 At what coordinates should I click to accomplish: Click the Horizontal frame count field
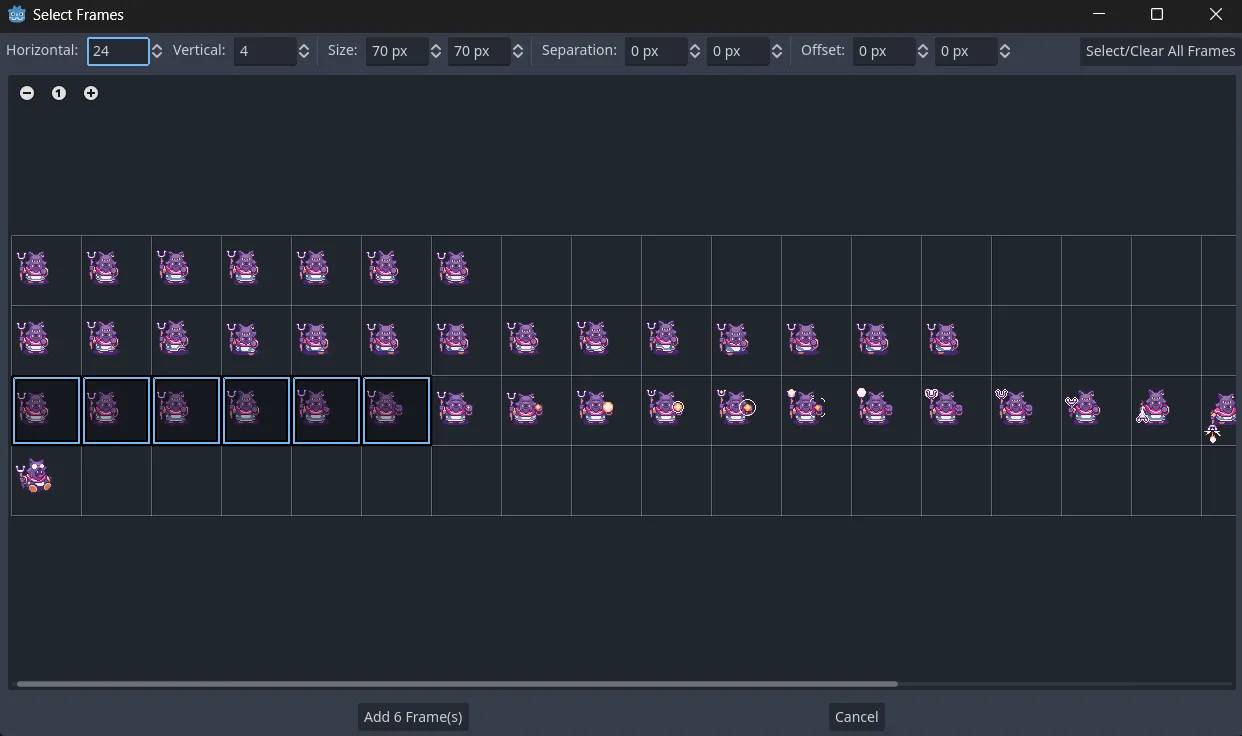pos(118,51)
